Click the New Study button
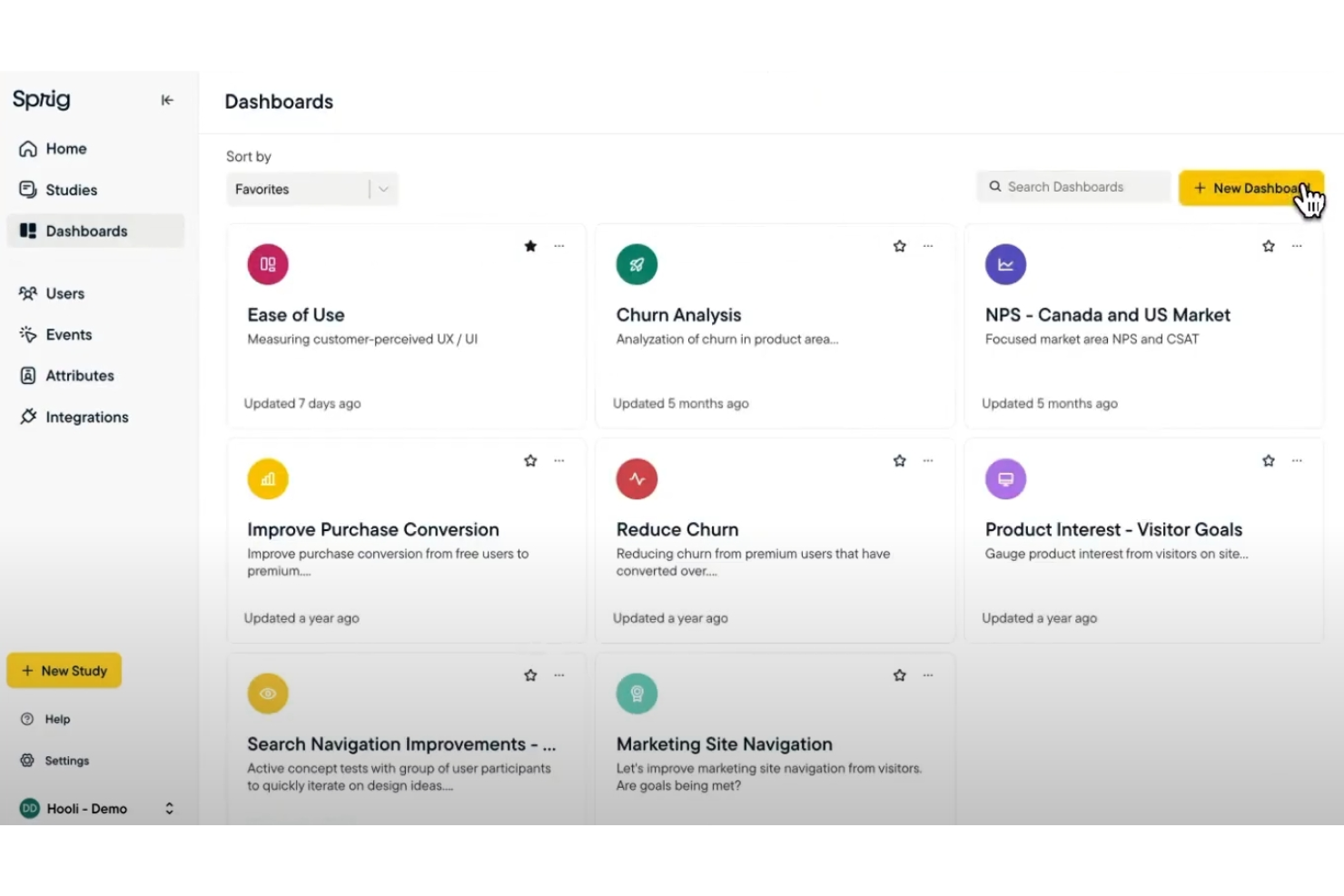 coord(64,670)
